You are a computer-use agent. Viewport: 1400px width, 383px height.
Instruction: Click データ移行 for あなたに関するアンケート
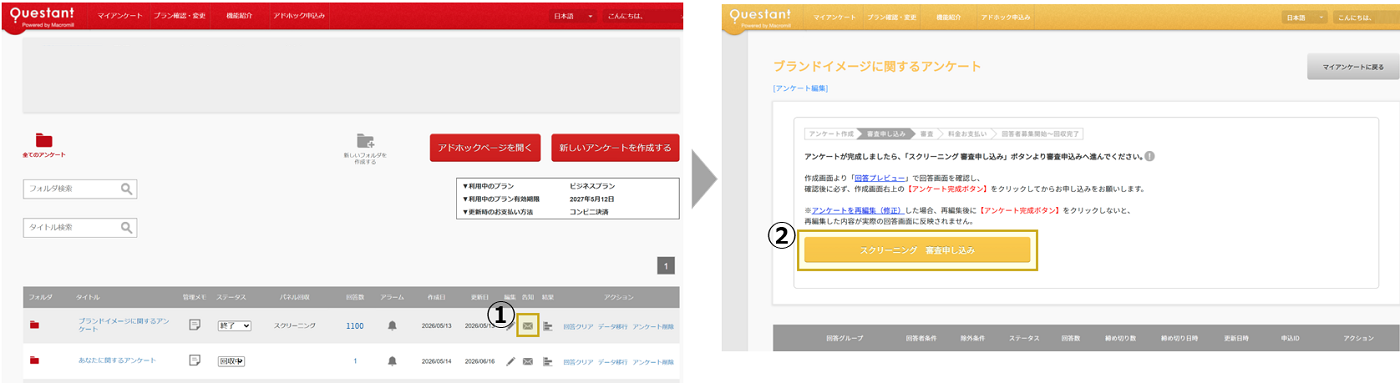pyautogui.click(x=612, y=361)
